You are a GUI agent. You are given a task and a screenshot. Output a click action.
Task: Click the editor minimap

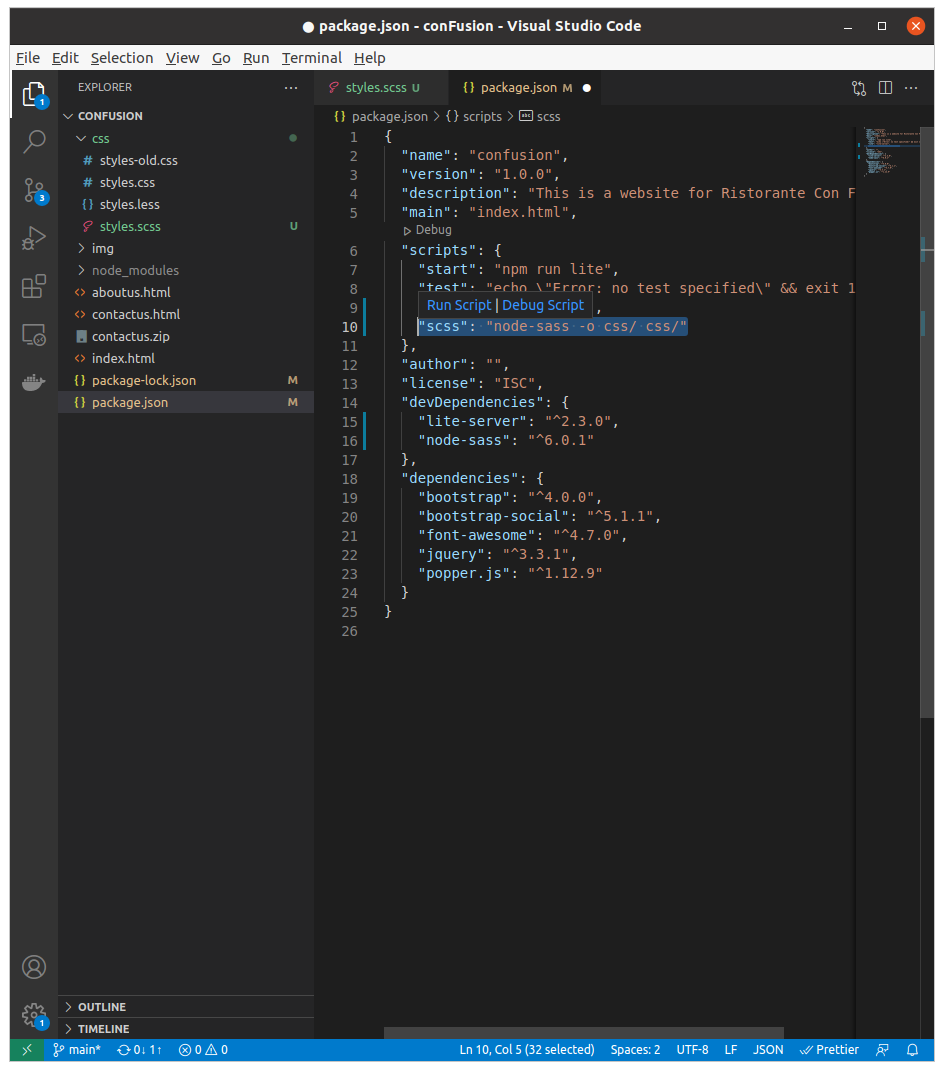tap(888, 152)
